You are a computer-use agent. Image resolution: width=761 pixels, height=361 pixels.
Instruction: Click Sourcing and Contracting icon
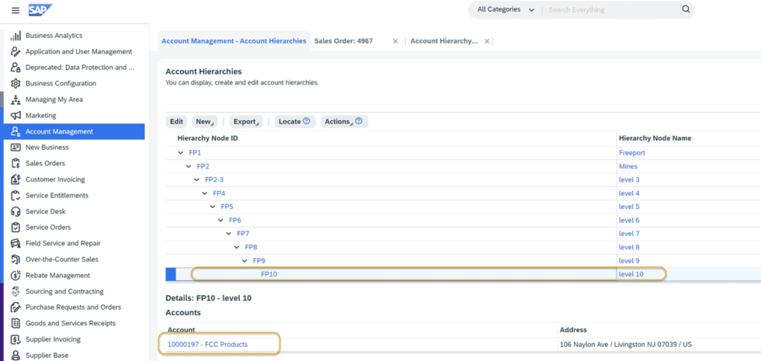tap(16, 291)
